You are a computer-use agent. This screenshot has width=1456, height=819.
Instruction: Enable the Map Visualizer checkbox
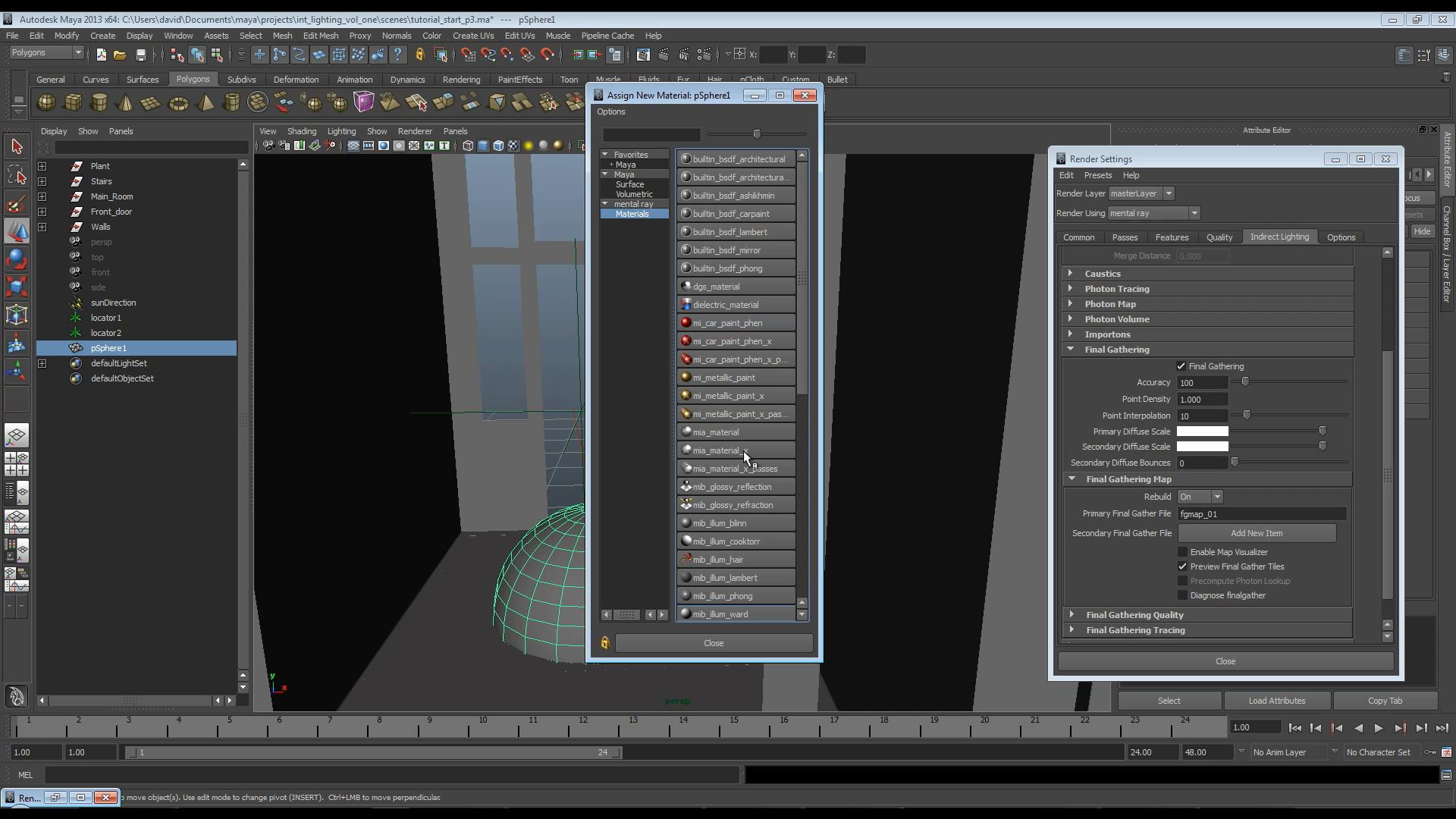point(1182,552)
